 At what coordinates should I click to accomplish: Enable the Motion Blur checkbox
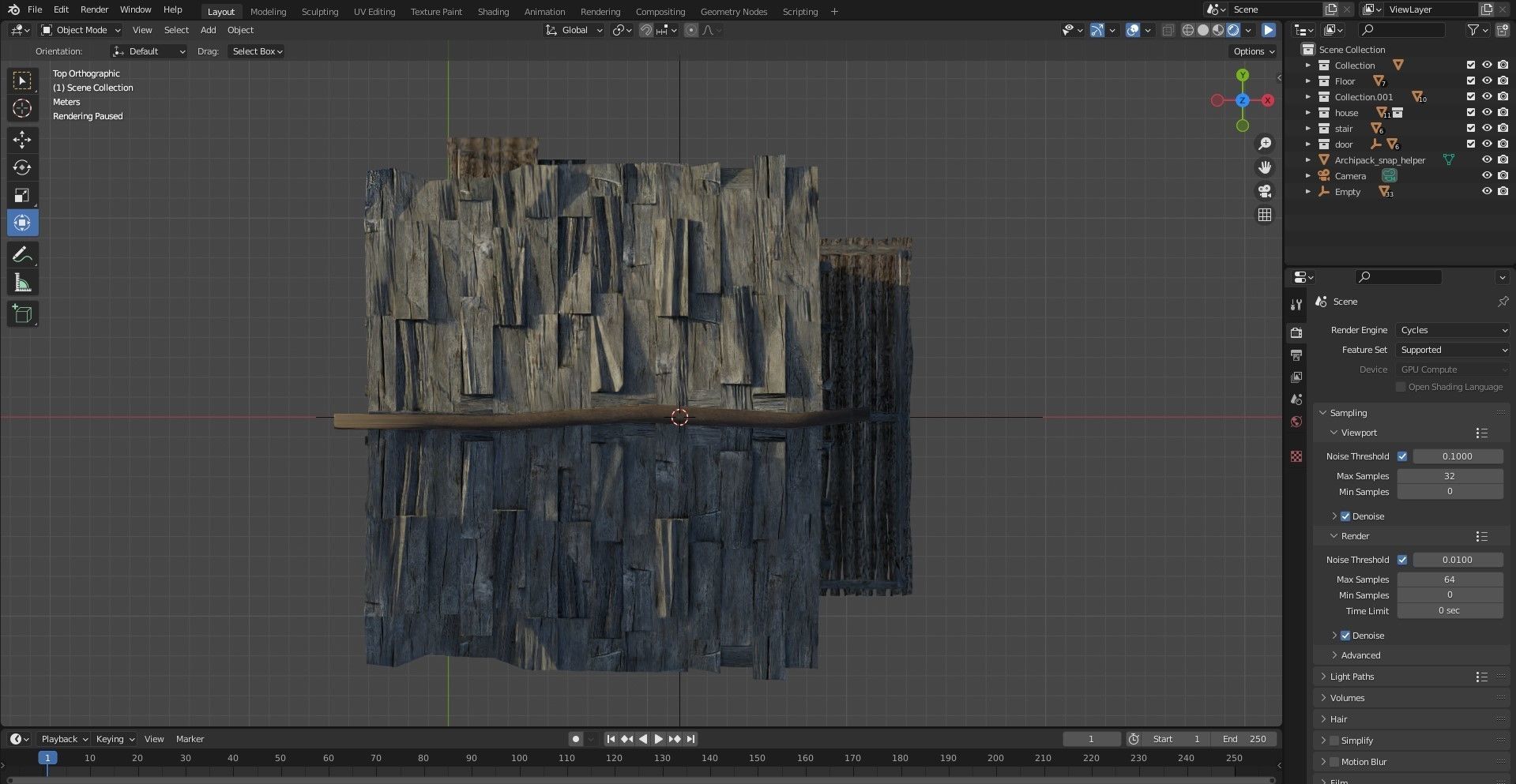pyautogui.click(x=1334, y=762)
